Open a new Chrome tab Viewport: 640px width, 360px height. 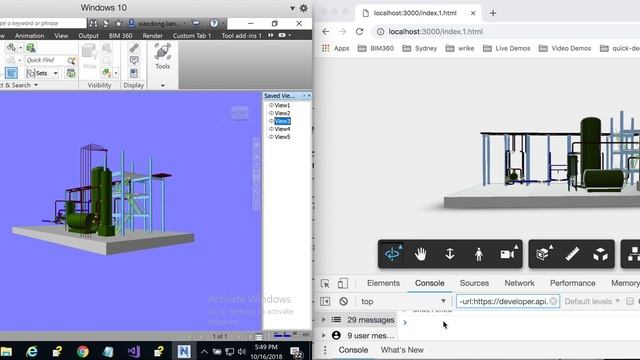coord(493,13)
